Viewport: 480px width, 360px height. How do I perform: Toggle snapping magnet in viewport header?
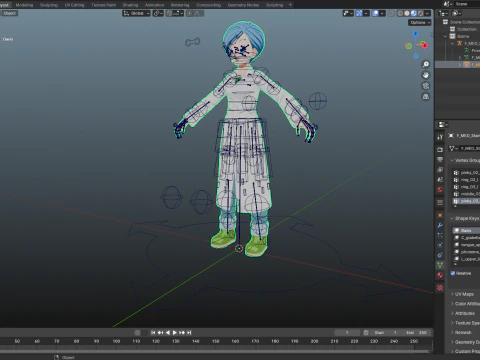[169, 13]
